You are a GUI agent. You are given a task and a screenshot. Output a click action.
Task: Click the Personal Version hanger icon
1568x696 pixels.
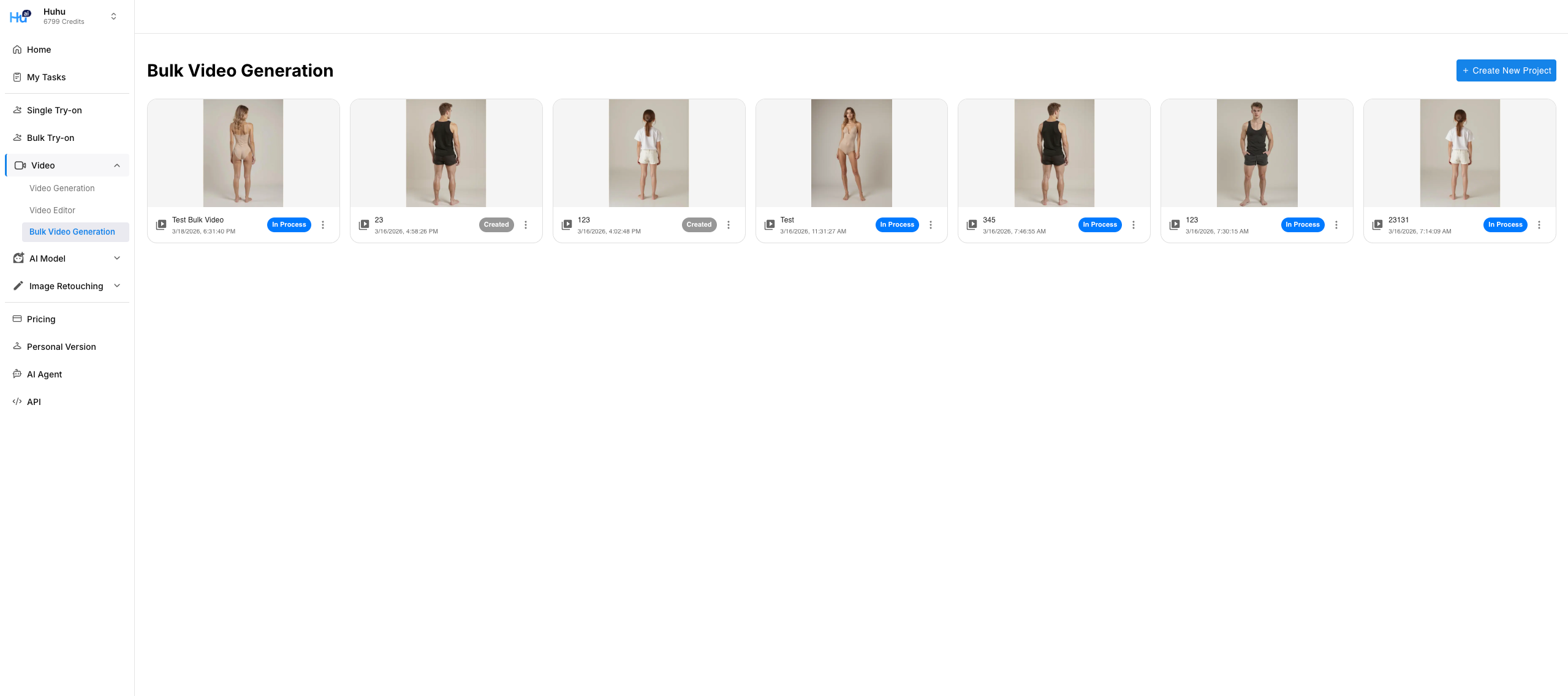[x=17, y=347]
